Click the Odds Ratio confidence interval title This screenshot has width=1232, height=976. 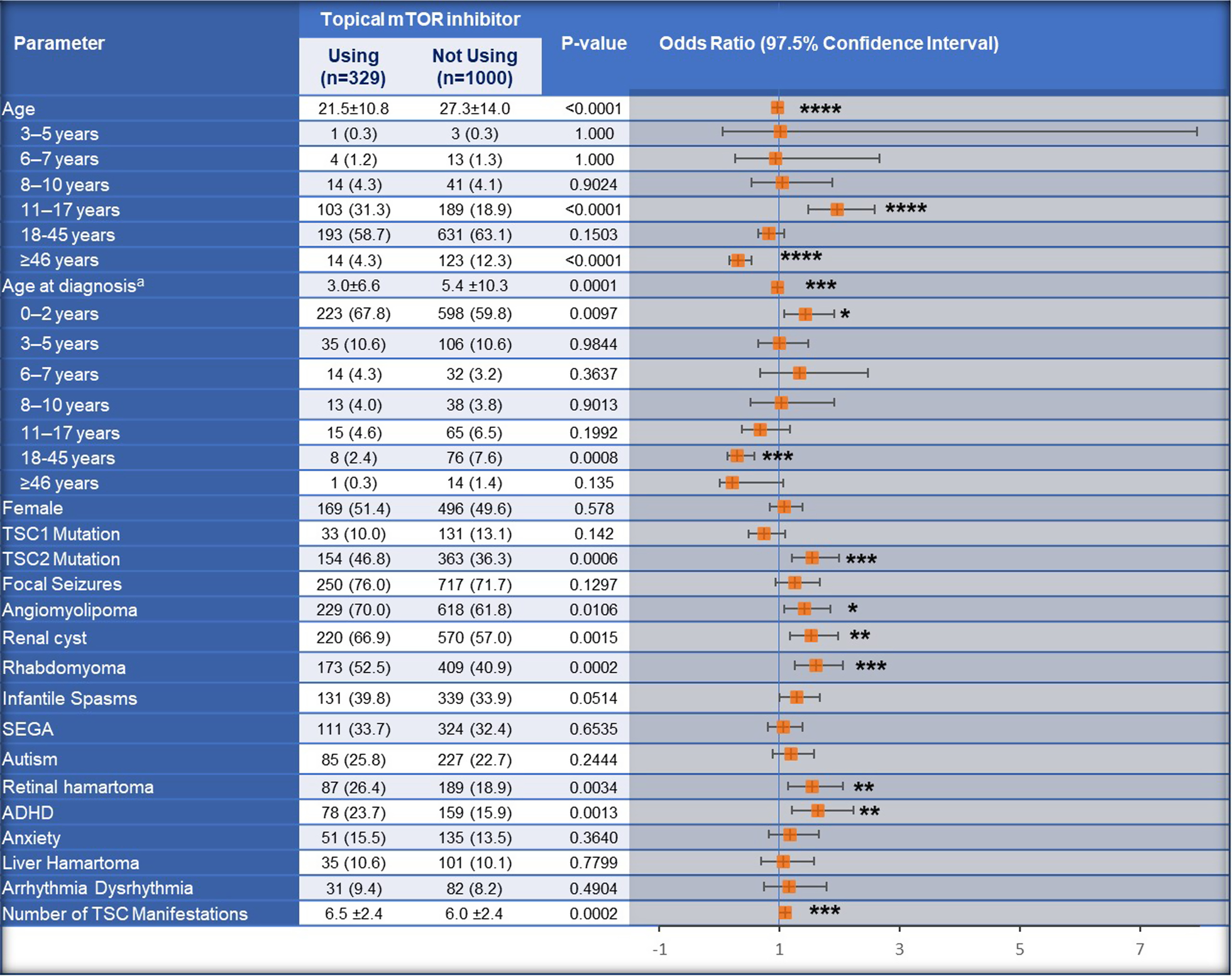[828, 43]
